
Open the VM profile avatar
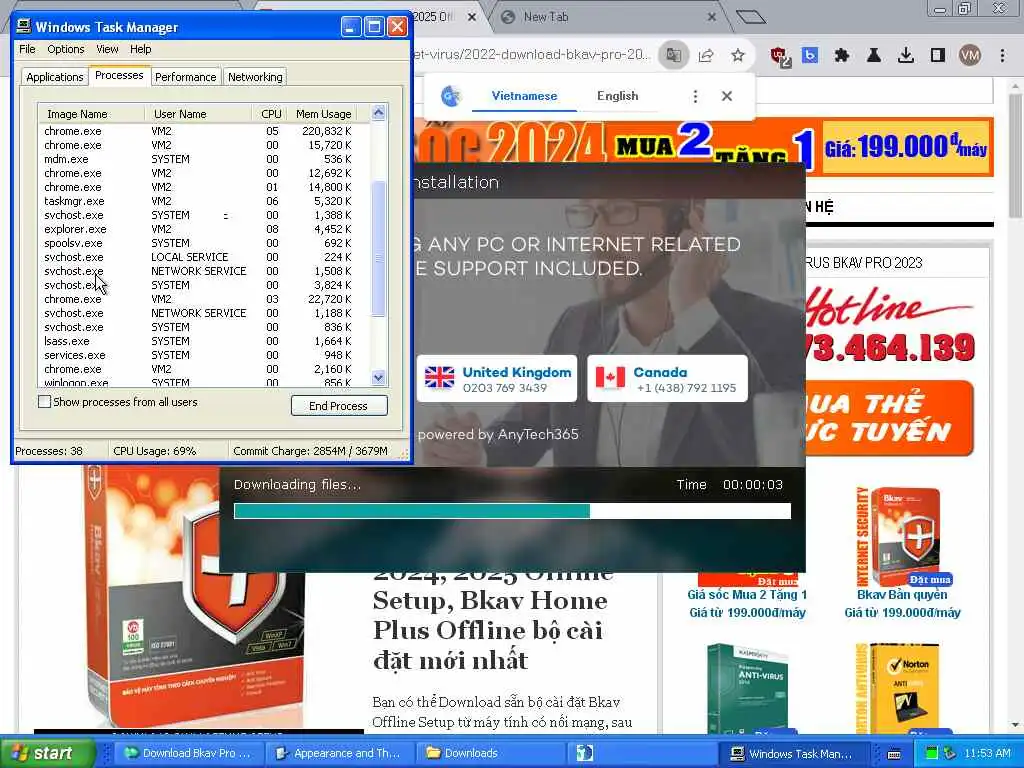coord(970,56)
